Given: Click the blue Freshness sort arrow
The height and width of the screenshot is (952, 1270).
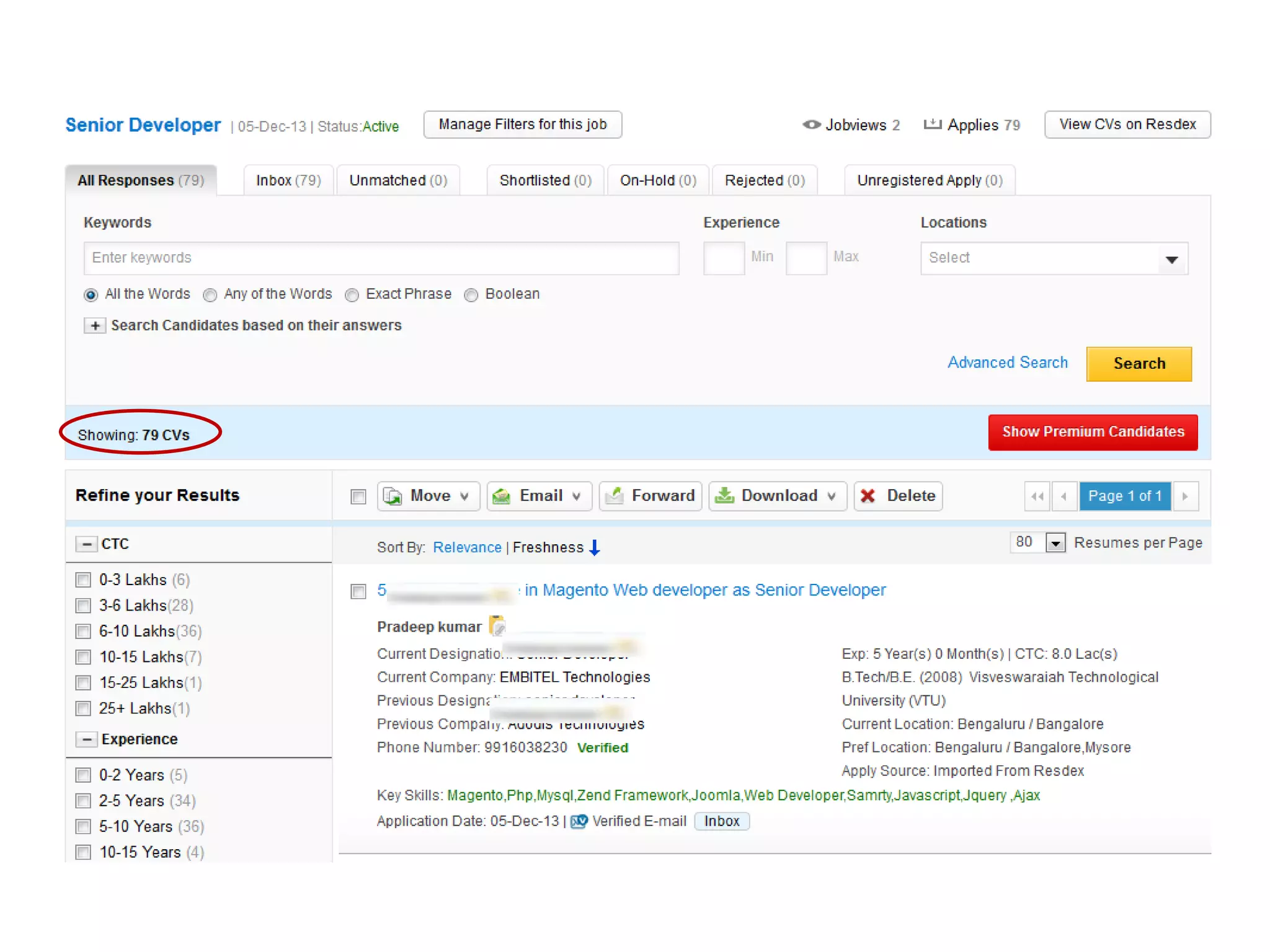Looking at the screenshot, I should point(595,547).
